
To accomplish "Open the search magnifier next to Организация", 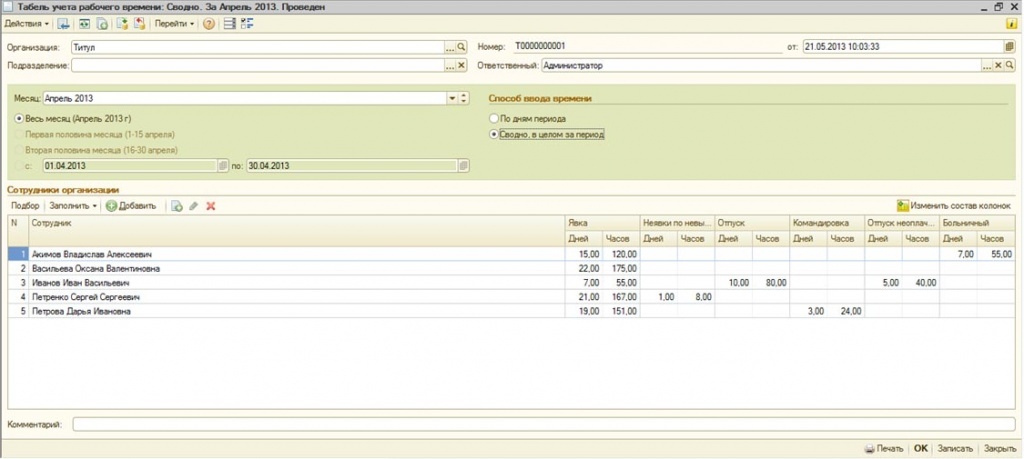I will pos(462,47).
